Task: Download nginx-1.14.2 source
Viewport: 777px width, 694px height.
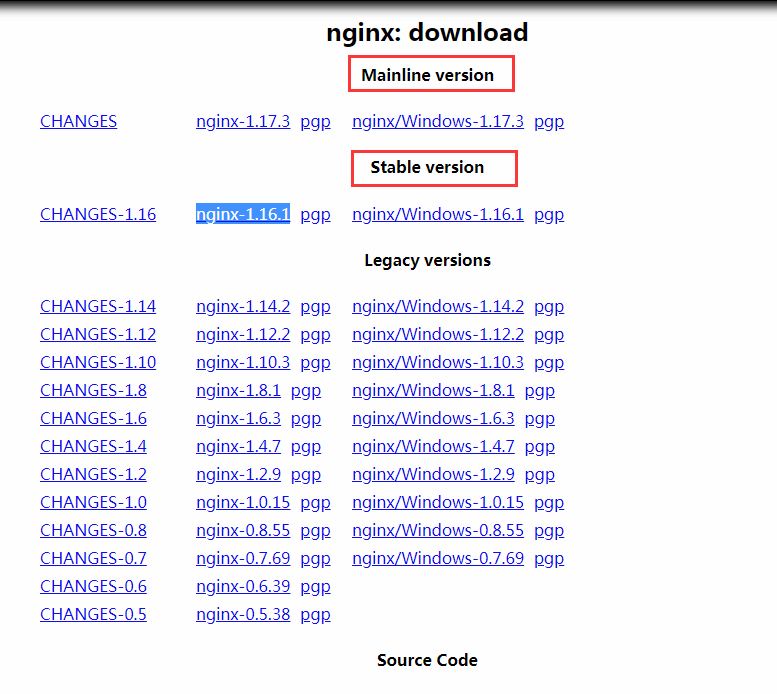Action: 243,307
